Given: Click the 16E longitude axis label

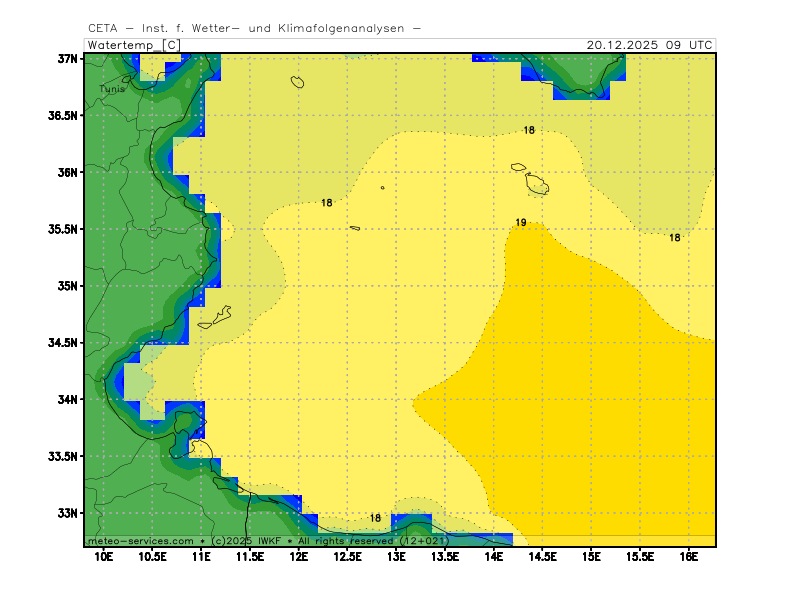Looking at the screenshot, I should coord(686,556).
